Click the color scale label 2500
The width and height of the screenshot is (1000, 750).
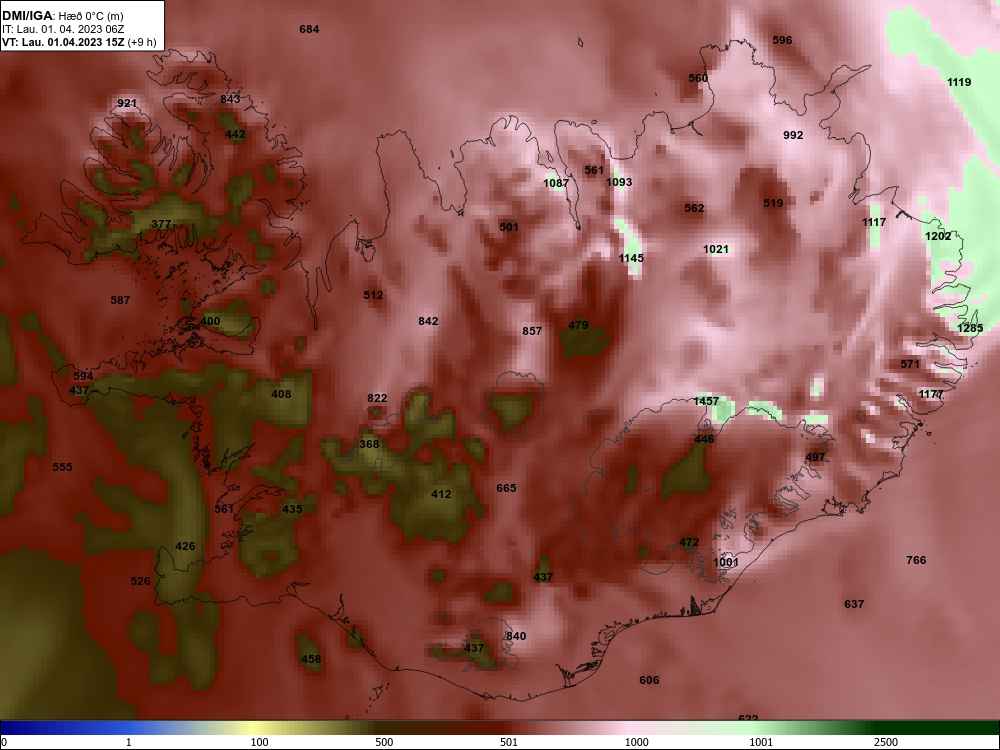[x=886, y=742]
